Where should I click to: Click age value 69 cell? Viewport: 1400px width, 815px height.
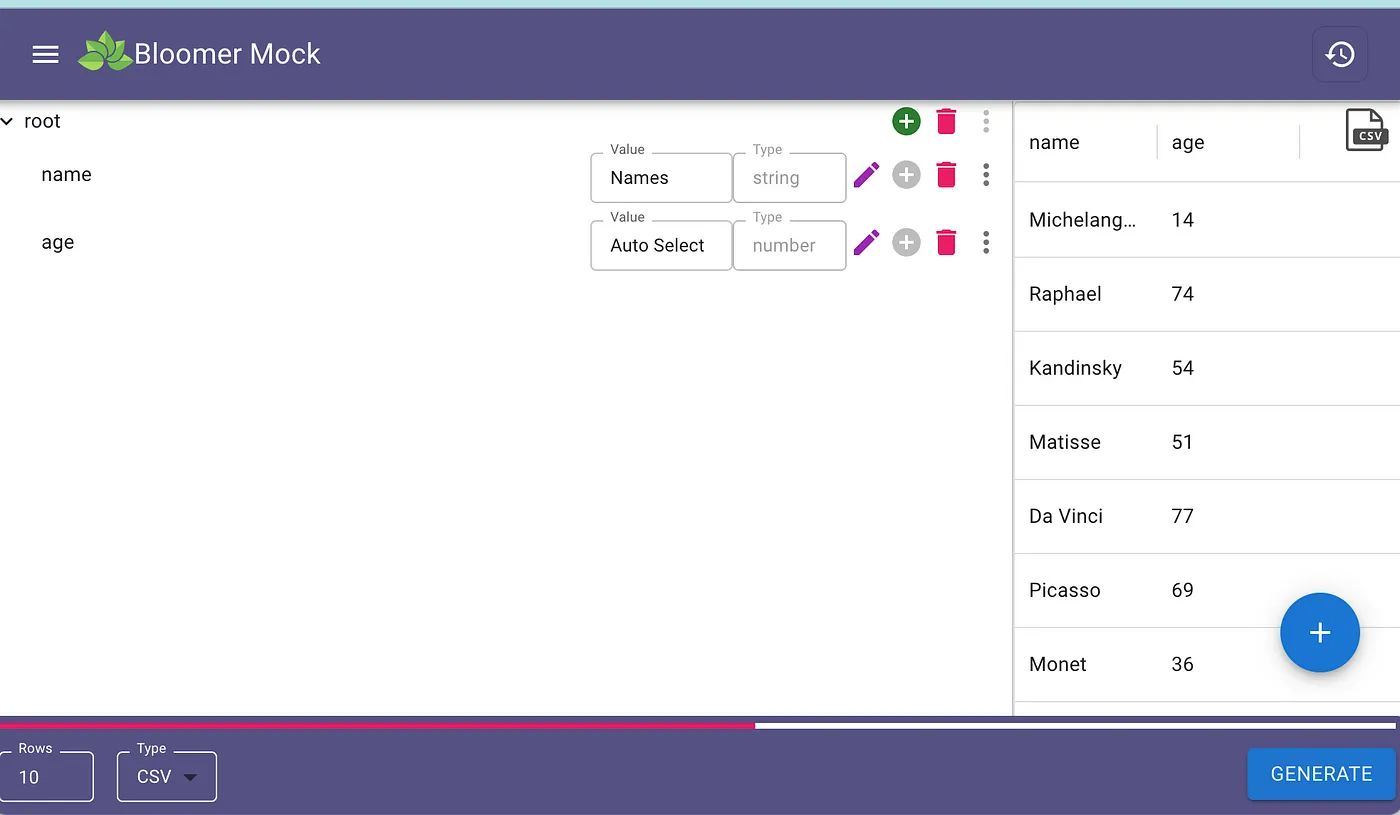click(x=1228, y=590)
